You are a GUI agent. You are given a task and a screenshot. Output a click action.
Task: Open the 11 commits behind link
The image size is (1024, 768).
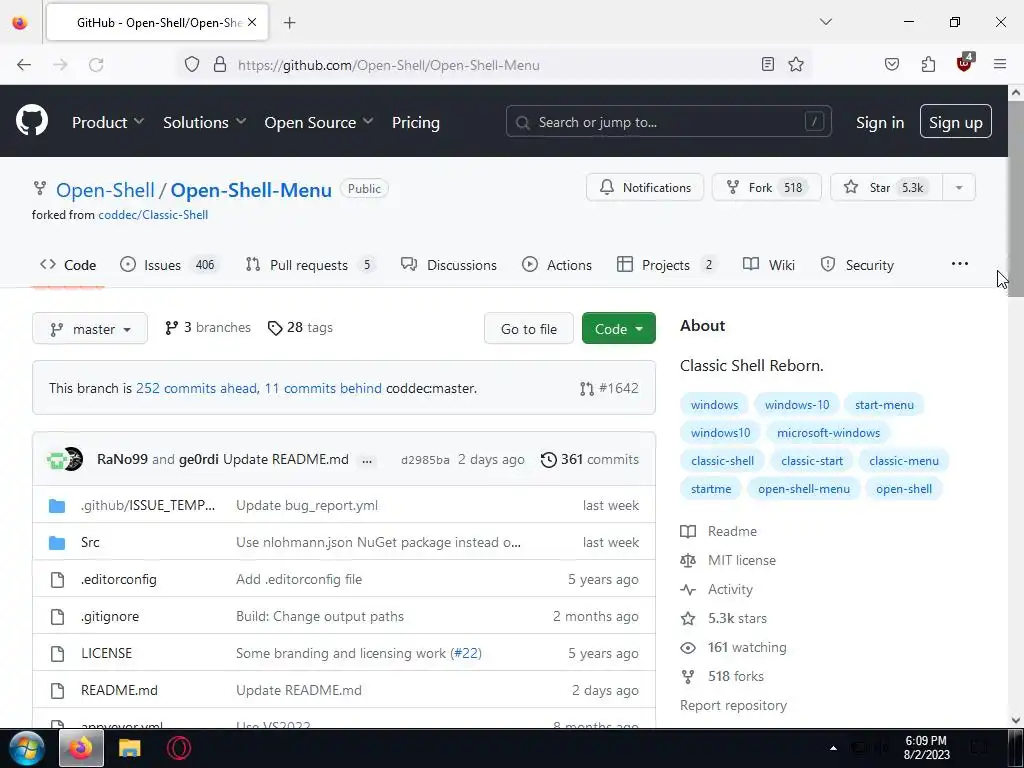[x=323, y=388]
